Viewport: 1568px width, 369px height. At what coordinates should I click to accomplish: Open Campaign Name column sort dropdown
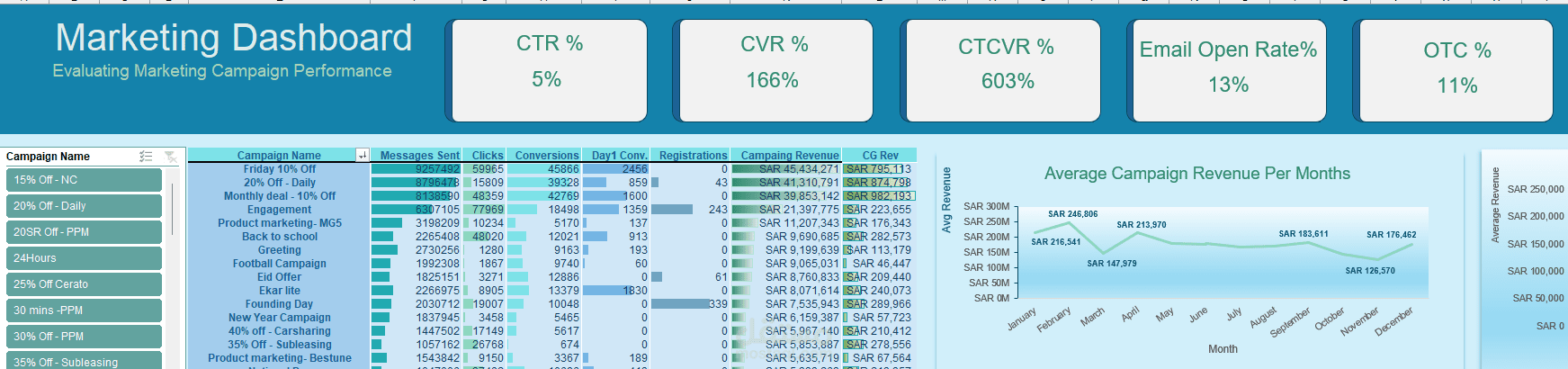click(x=363, y=155)
